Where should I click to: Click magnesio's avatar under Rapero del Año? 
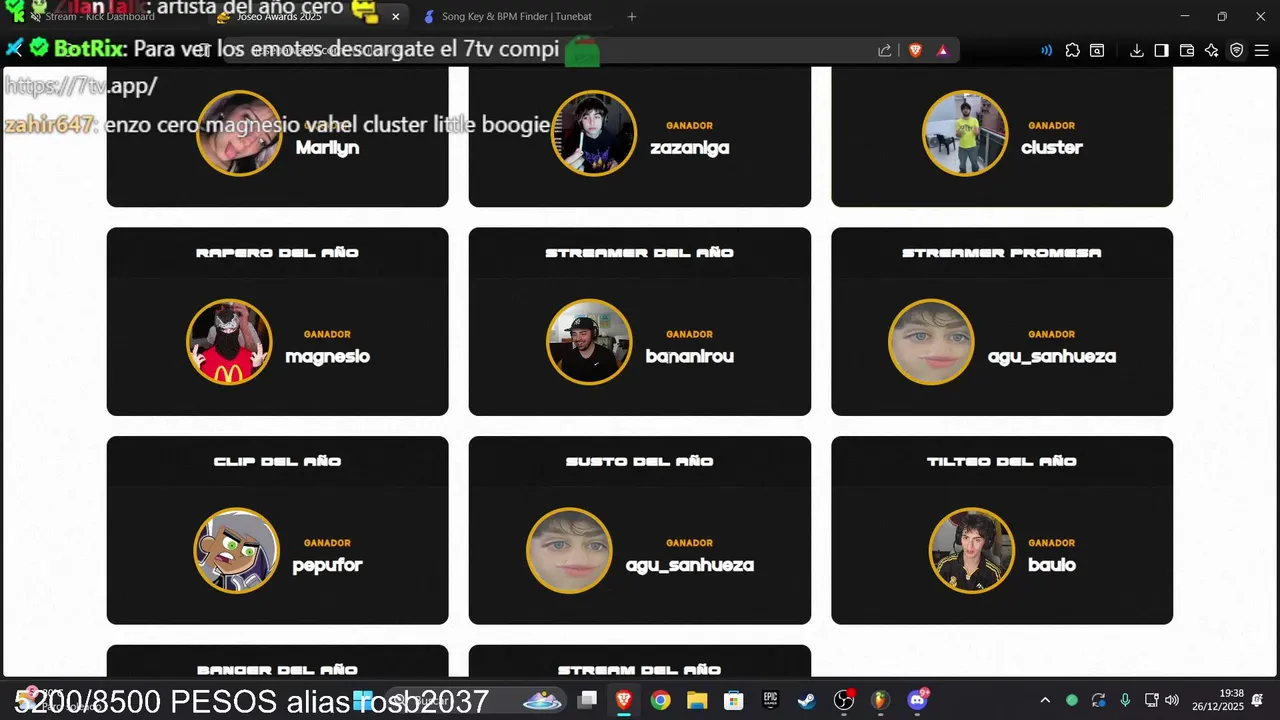229,342
